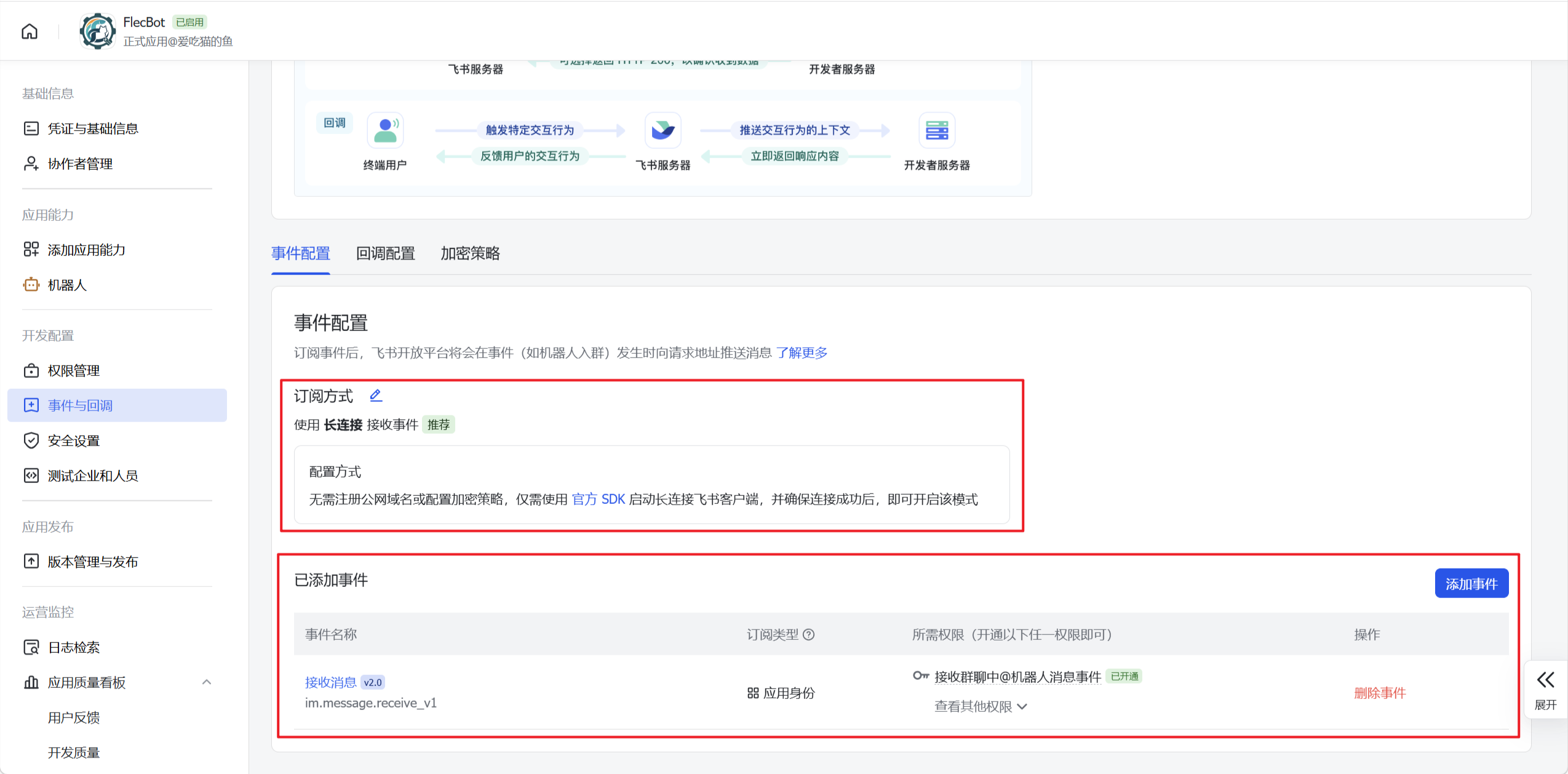The image size is (1568, 774).
Task: Switch to the 回调配置 tab
Action: (386, 253)
